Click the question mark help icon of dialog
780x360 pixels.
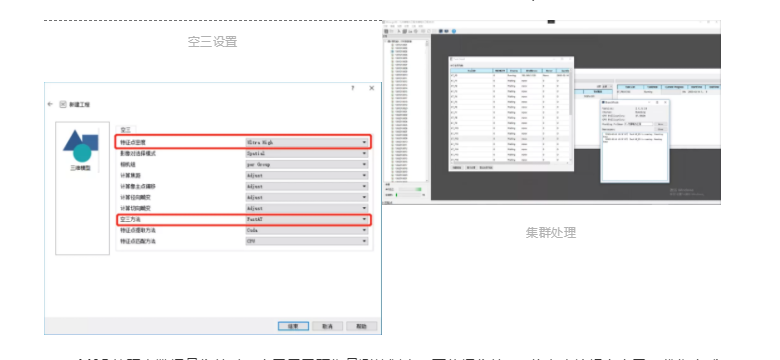coord(353,88)
